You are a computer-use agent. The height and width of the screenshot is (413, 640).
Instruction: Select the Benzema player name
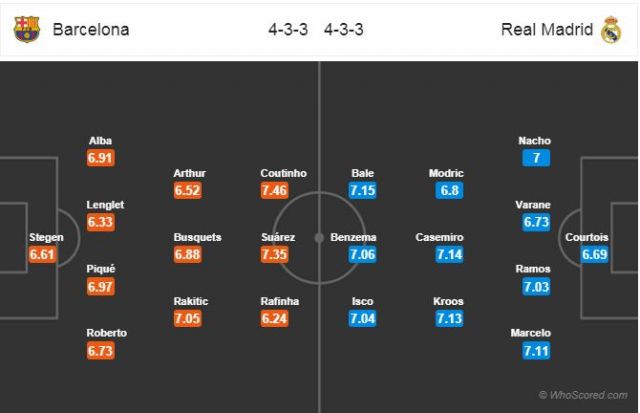pos(353,237)
